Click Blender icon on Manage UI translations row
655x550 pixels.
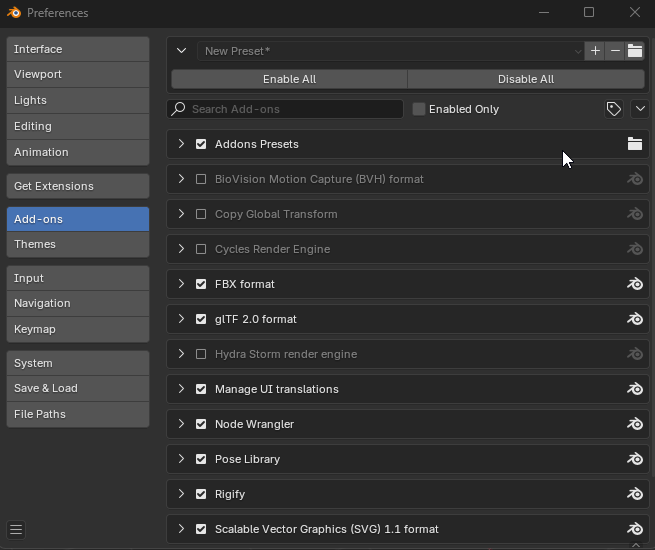point(635,389)
